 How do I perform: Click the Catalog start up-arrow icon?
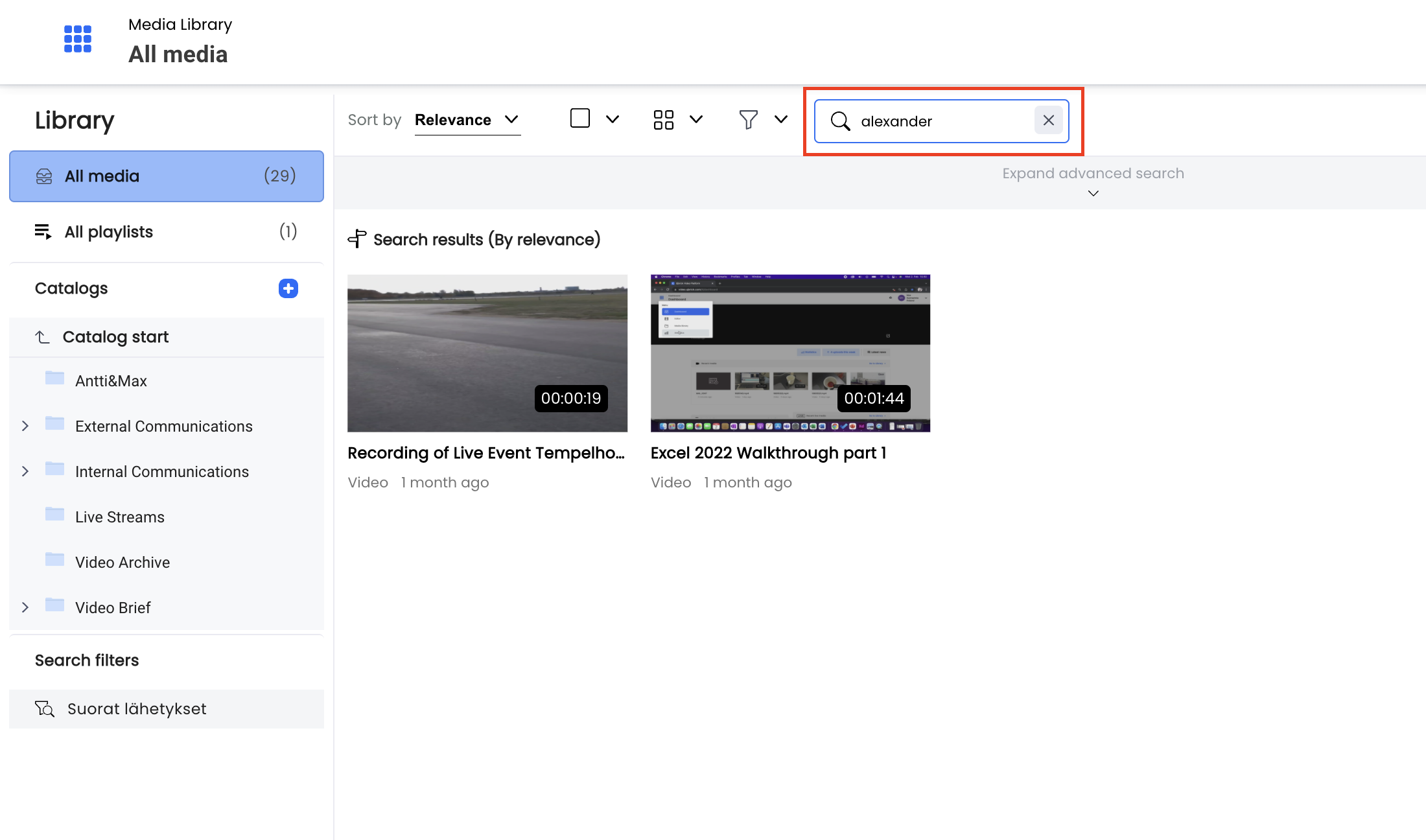pos(42,337)
